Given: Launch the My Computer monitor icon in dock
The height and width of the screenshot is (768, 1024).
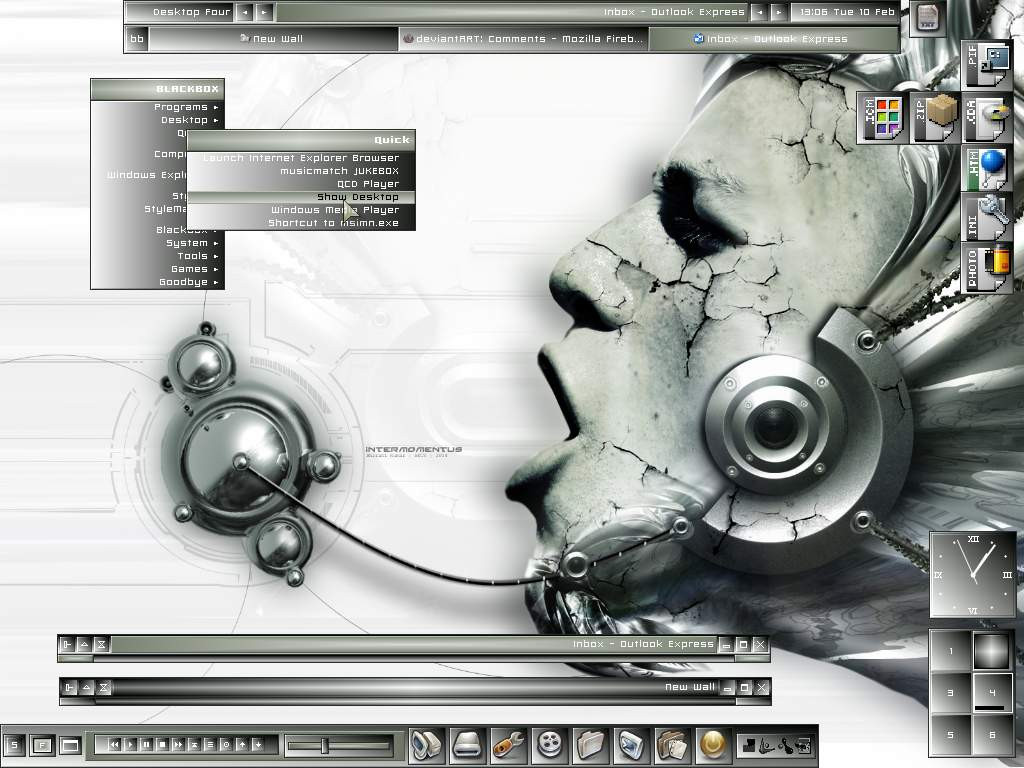Looking at the screenshot, I should click(427, 744).
